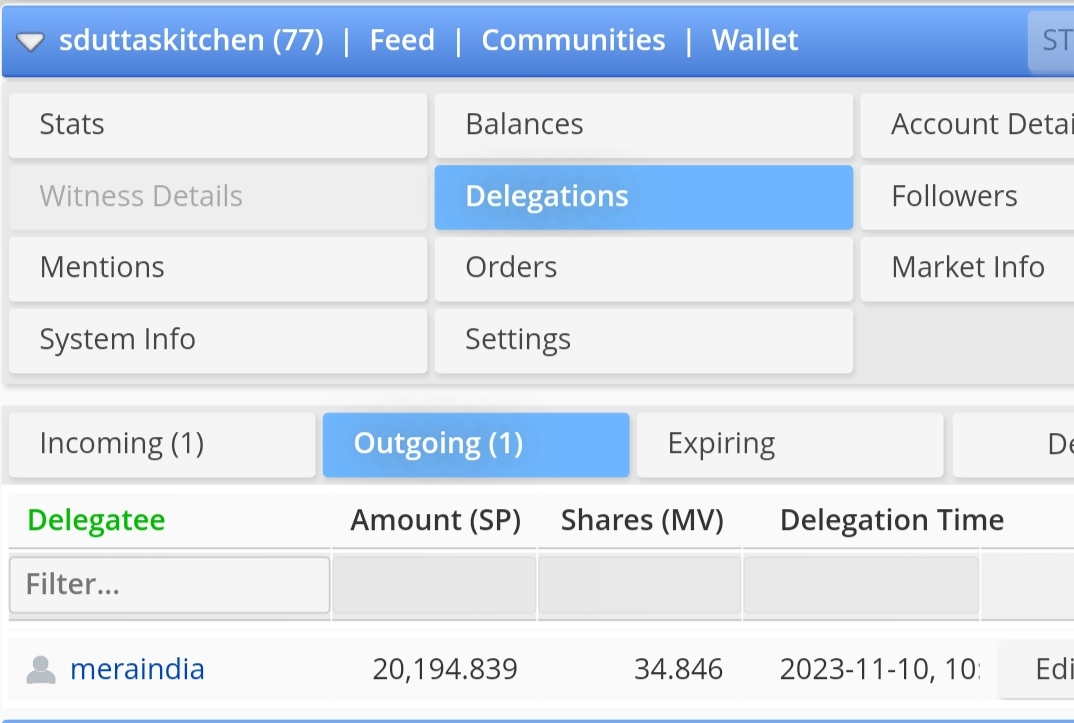Expand the account dropdown triangle icon
This screenshot has width=1074, height=723.
[x=30, y=42]
